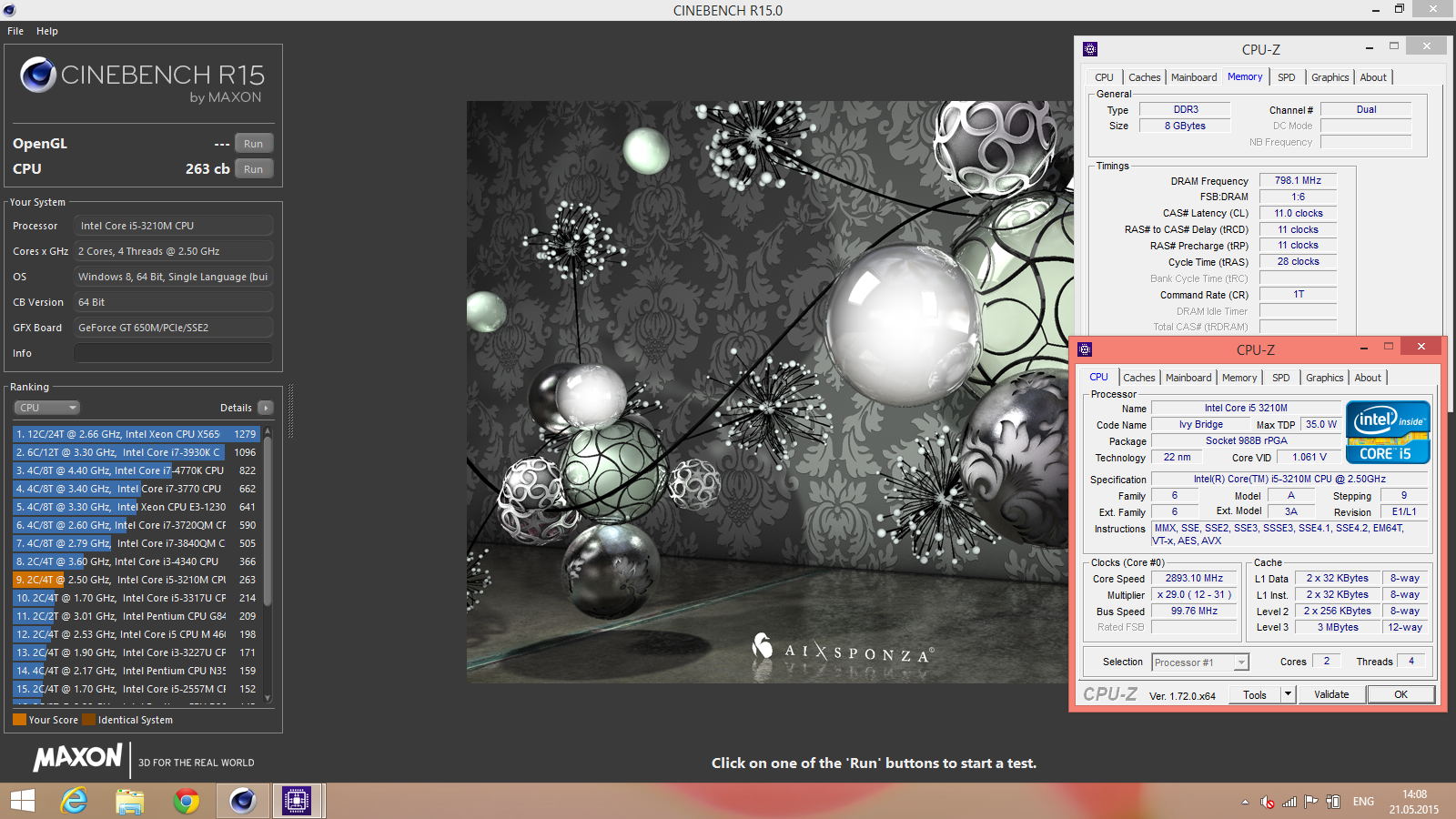Click the back CPU-Z window title icon

pyautogui.click(x=1090, y=49)
